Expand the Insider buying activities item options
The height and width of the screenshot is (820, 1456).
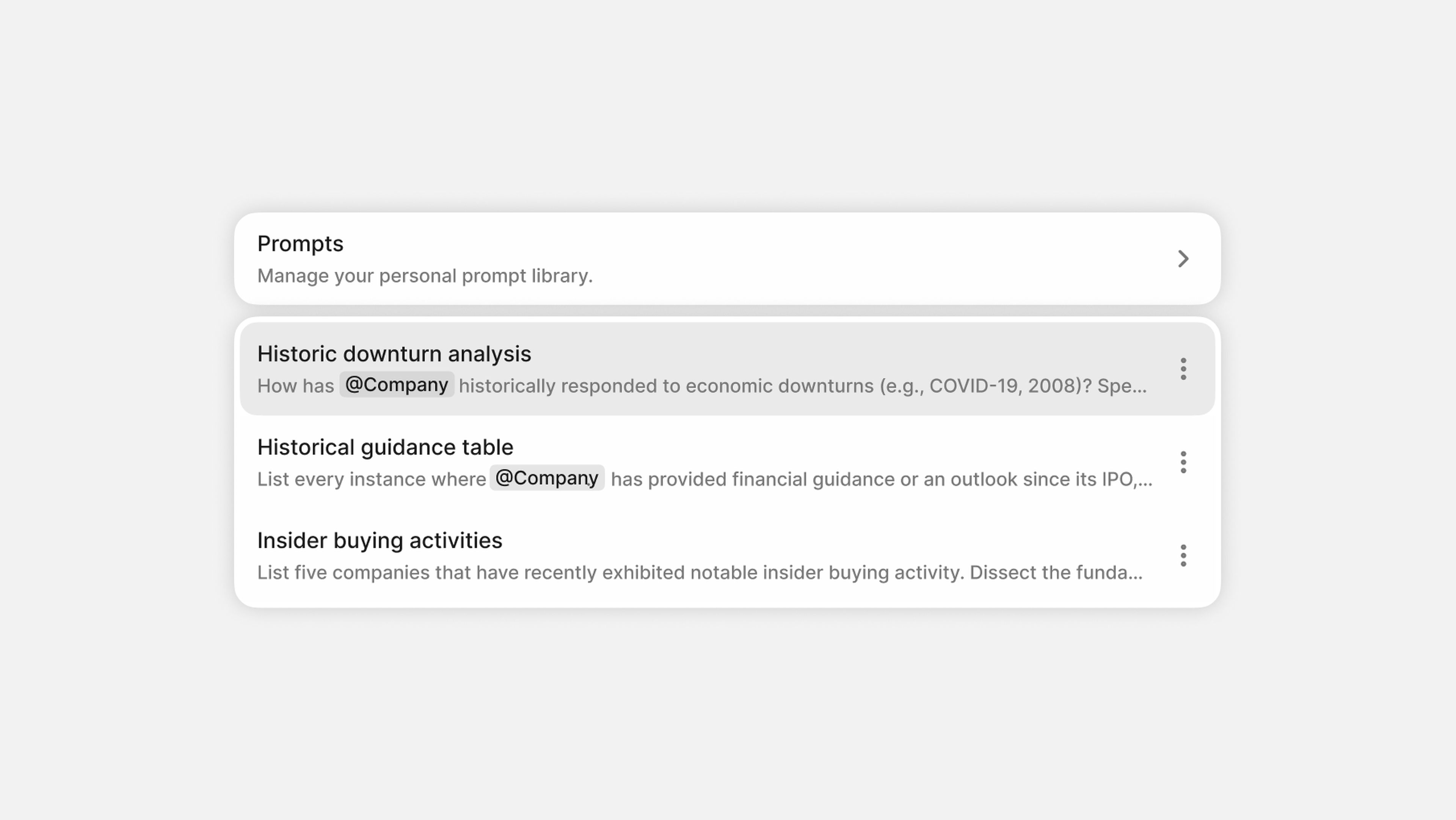point(1183,555)
